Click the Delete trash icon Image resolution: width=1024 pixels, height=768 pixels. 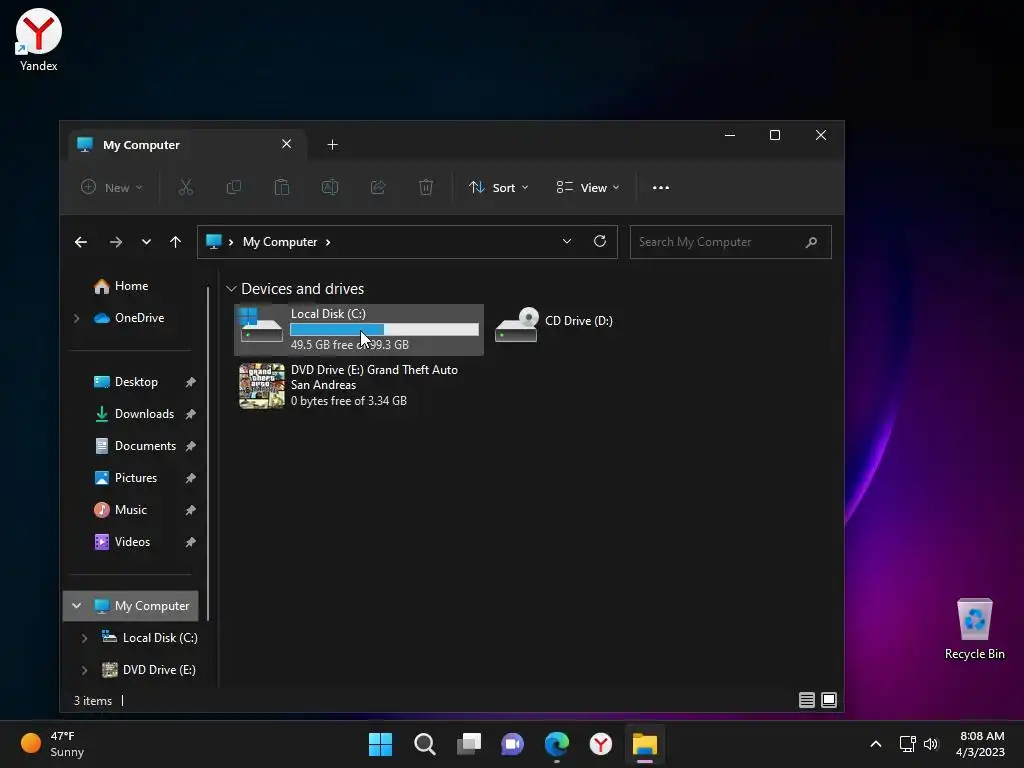click(x=426, y=187)
